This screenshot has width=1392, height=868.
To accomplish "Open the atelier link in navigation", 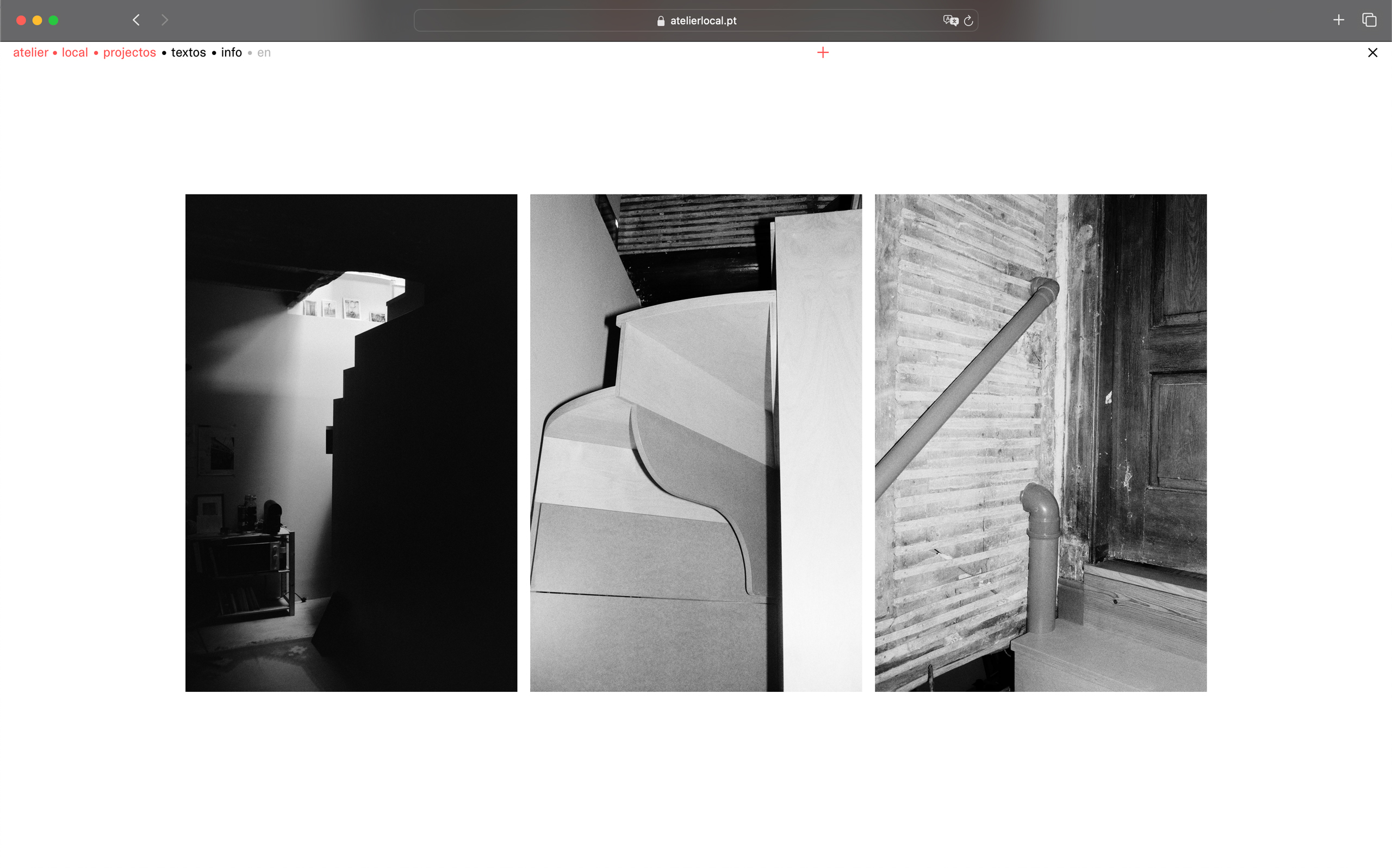I will coord(30,53).
